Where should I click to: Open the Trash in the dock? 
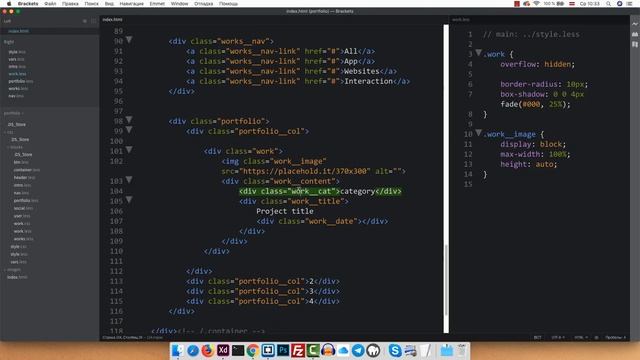click(x=461, y=350)
